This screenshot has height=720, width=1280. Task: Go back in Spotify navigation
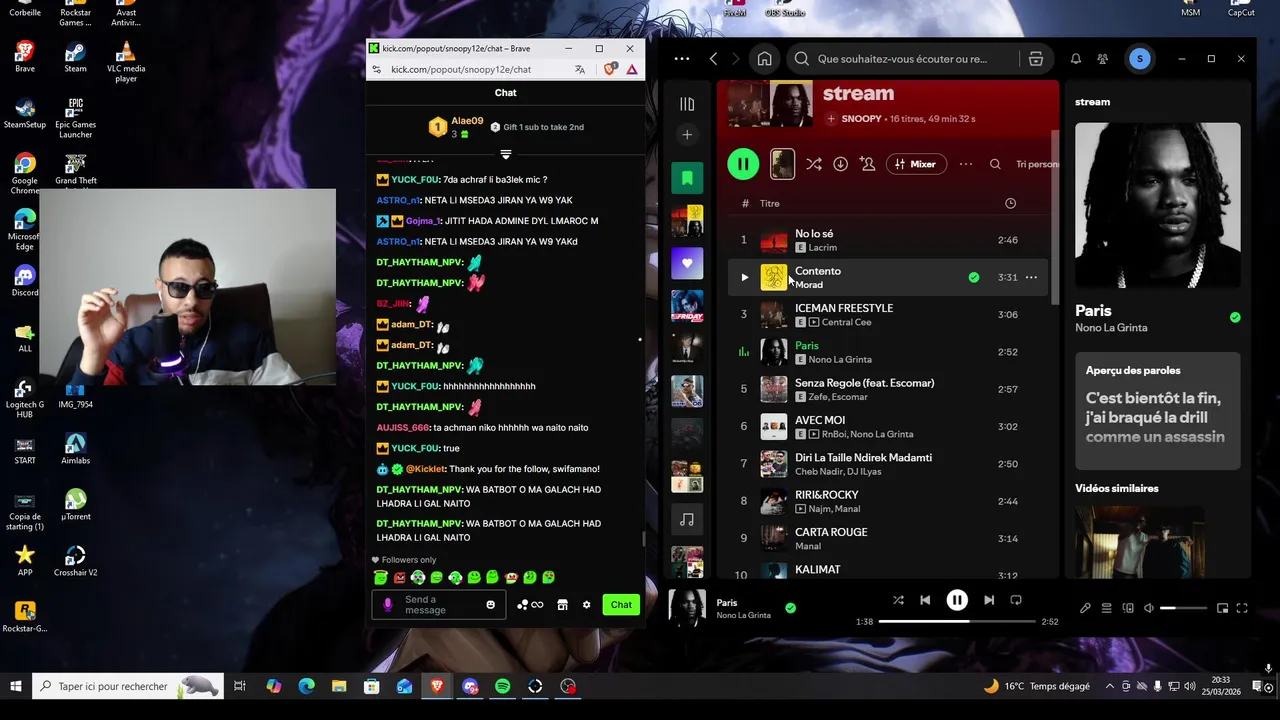pos(713,59)
